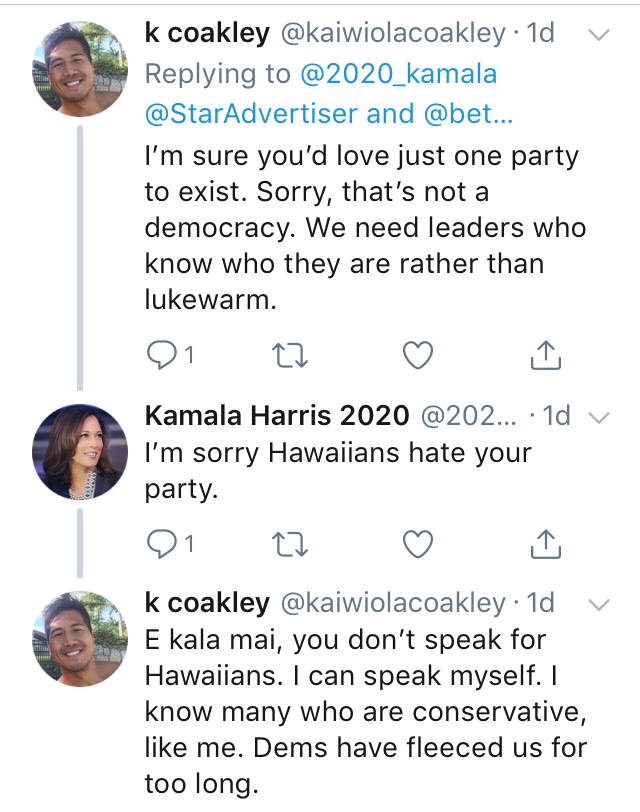Retweet the Kamala Harris 2020 tweet
The width and height of the screenshot is (640, 812).
[x=289, y=542]
